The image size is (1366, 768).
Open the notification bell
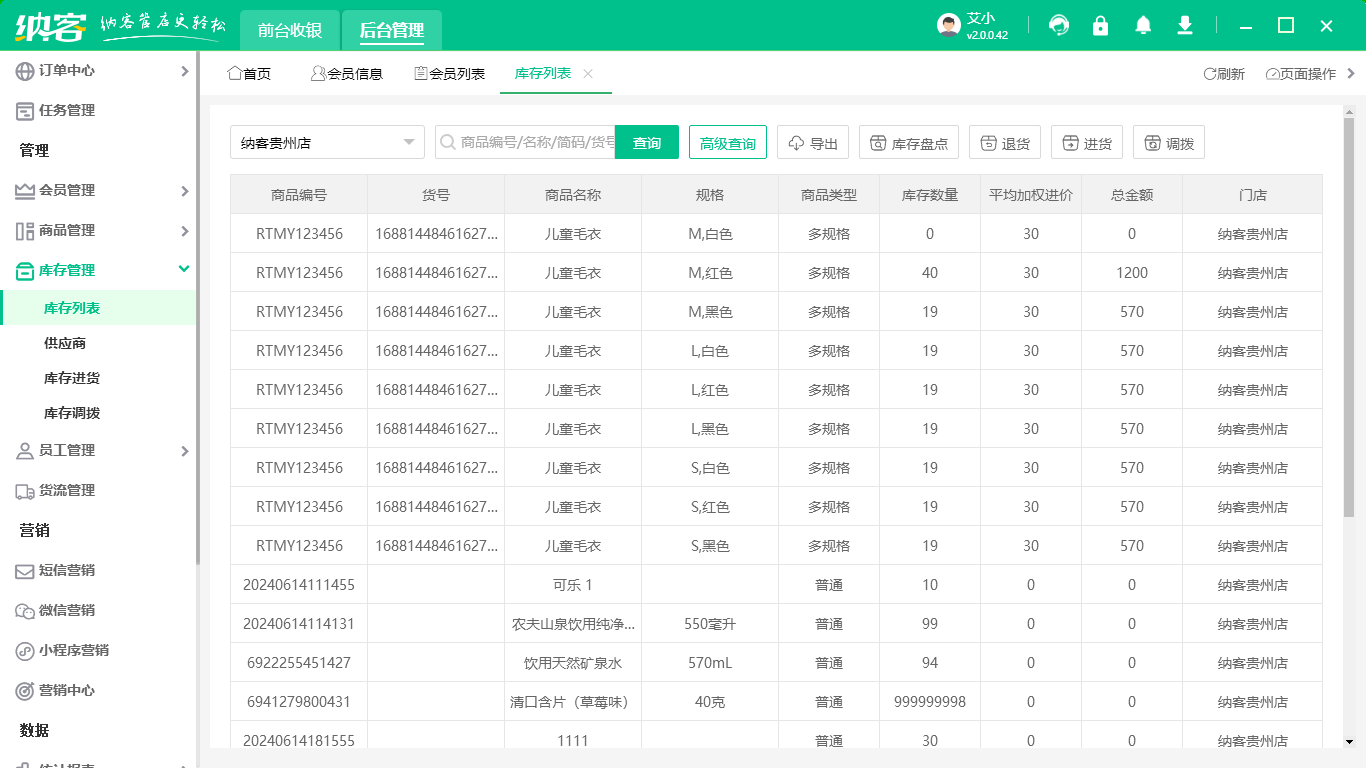coord(1143,26)
